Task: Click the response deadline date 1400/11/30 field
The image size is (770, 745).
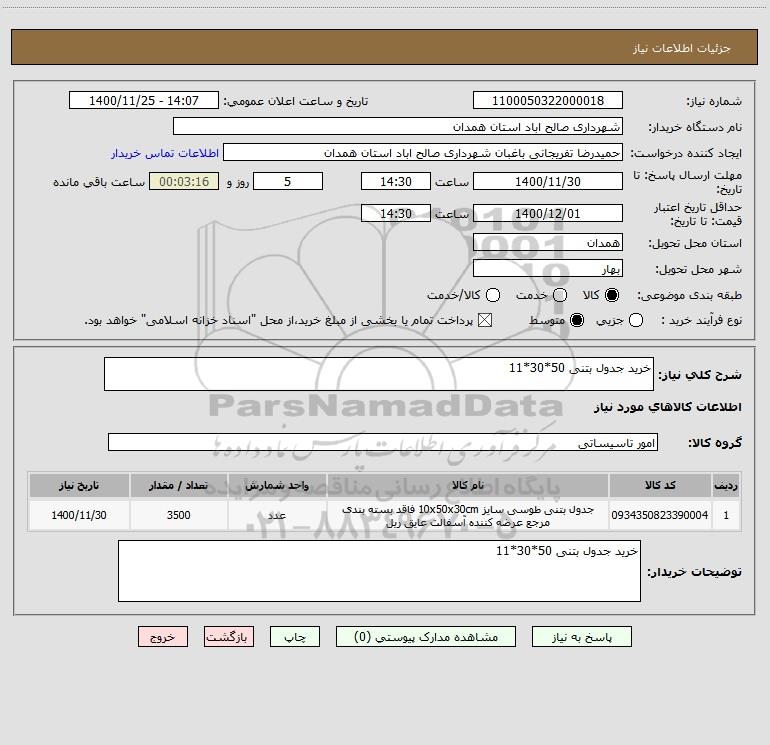Action: (x=548, y=182)
